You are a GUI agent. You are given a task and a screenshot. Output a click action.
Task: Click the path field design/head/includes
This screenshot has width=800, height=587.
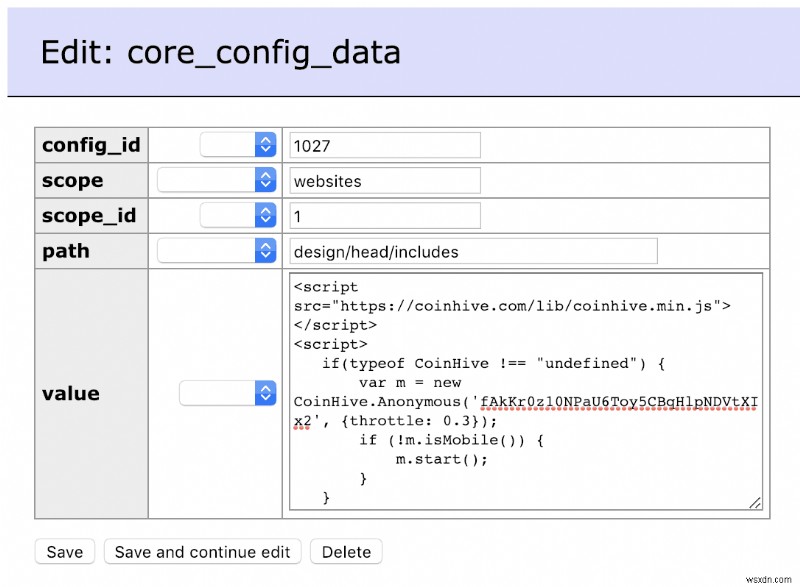point(473,251)
